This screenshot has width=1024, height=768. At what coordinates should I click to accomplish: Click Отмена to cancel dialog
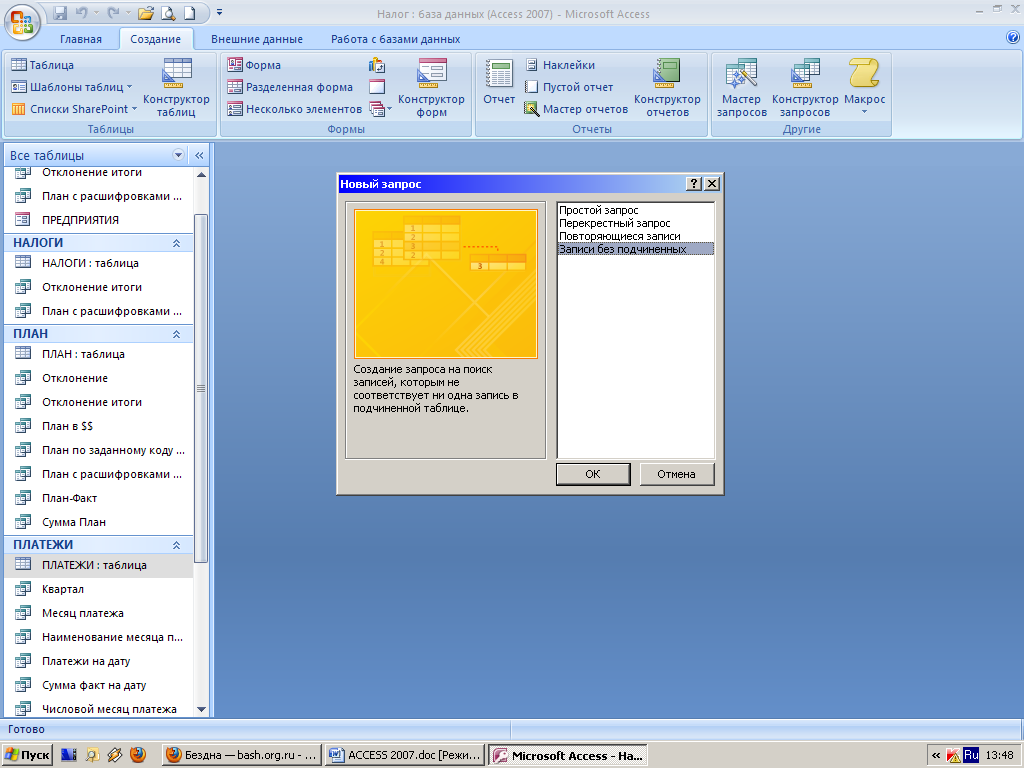tap(677, 474)
